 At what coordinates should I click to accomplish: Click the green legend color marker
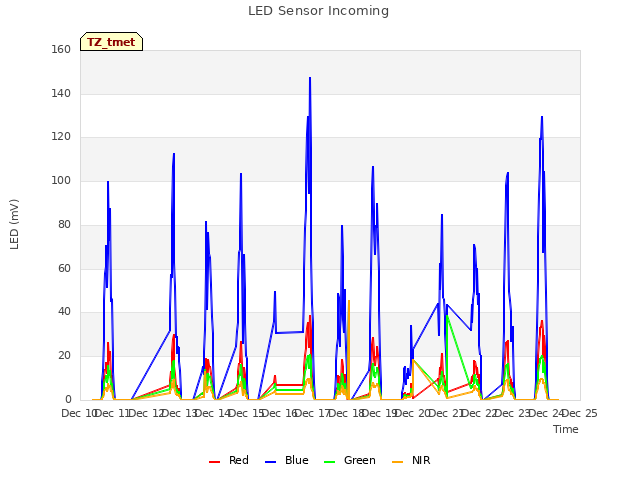329,462
